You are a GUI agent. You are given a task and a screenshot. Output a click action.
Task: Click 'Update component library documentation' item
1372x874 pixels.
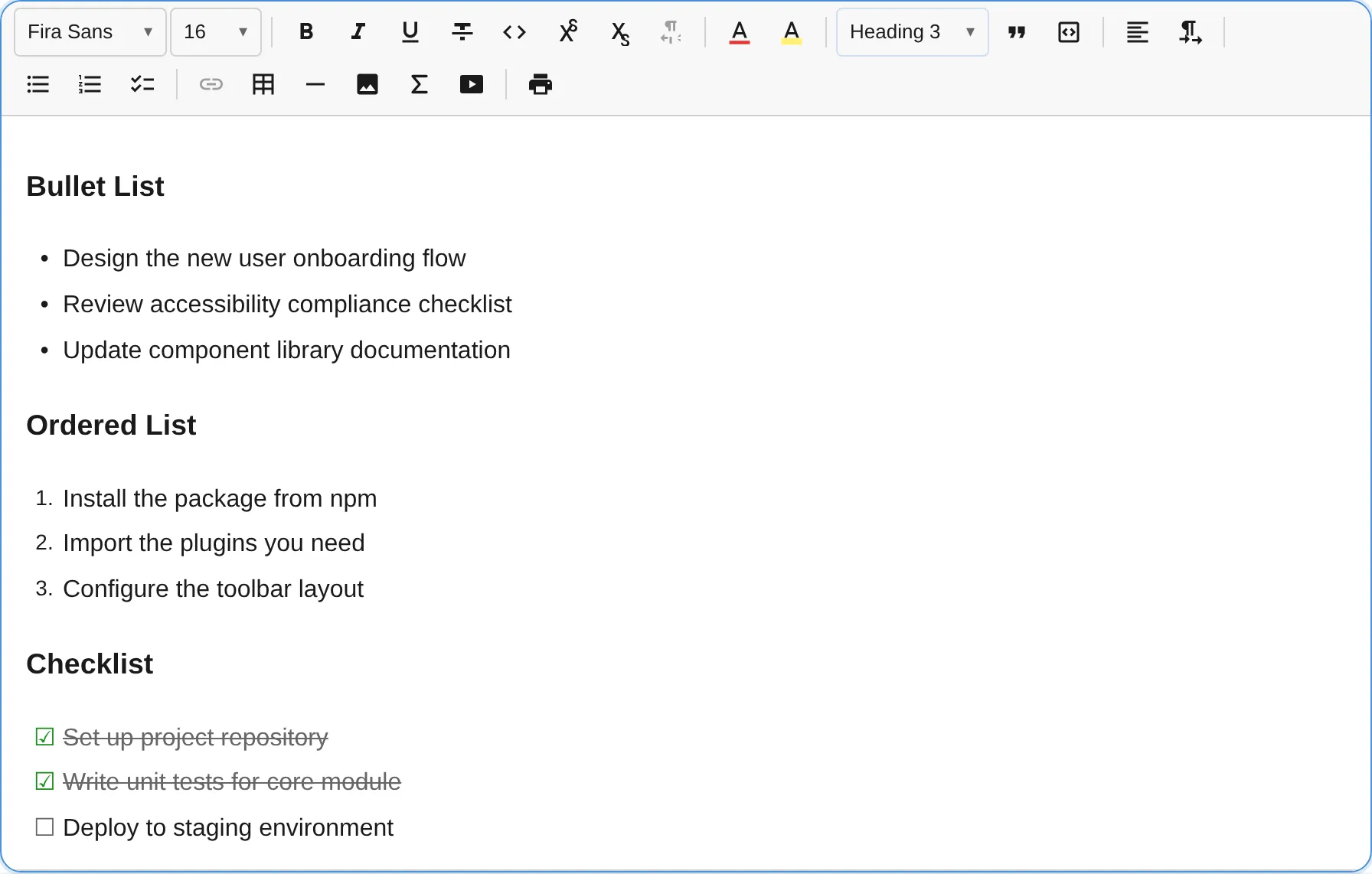point(286,351)
